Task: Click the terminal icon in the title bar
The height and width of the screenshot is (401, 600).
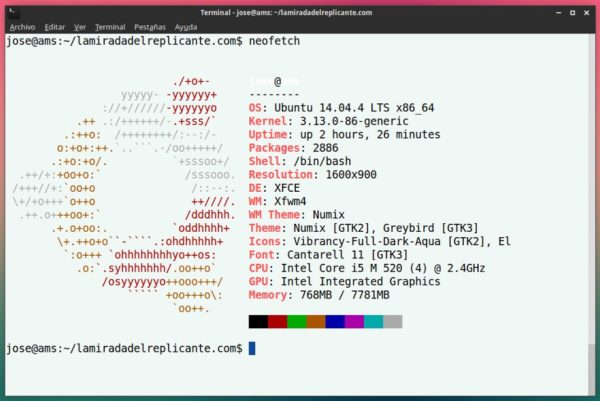Action: (x=13, y=13)
